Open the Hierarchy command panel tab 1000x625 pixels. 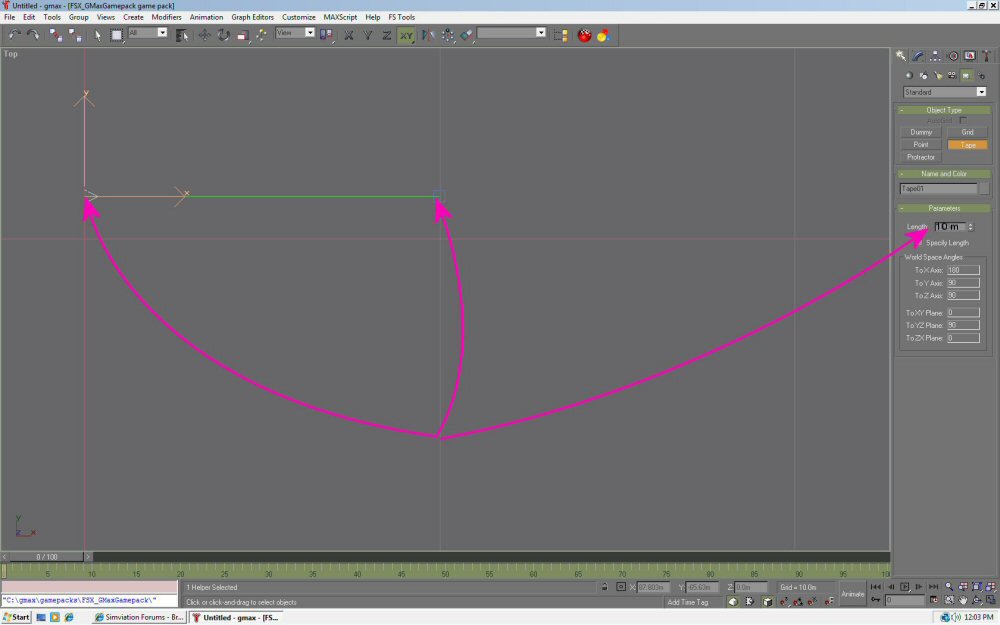[934, 56]
